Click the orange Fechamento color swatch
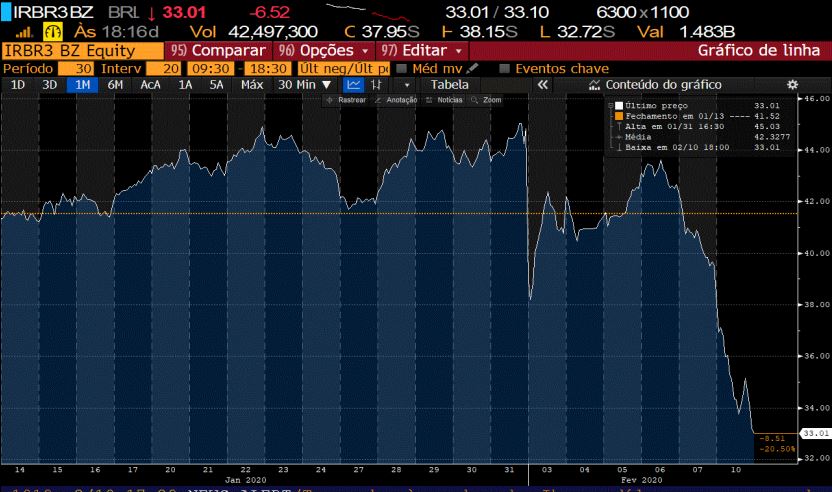Screen dimensions: 832x492 click(x=620, y=116)
